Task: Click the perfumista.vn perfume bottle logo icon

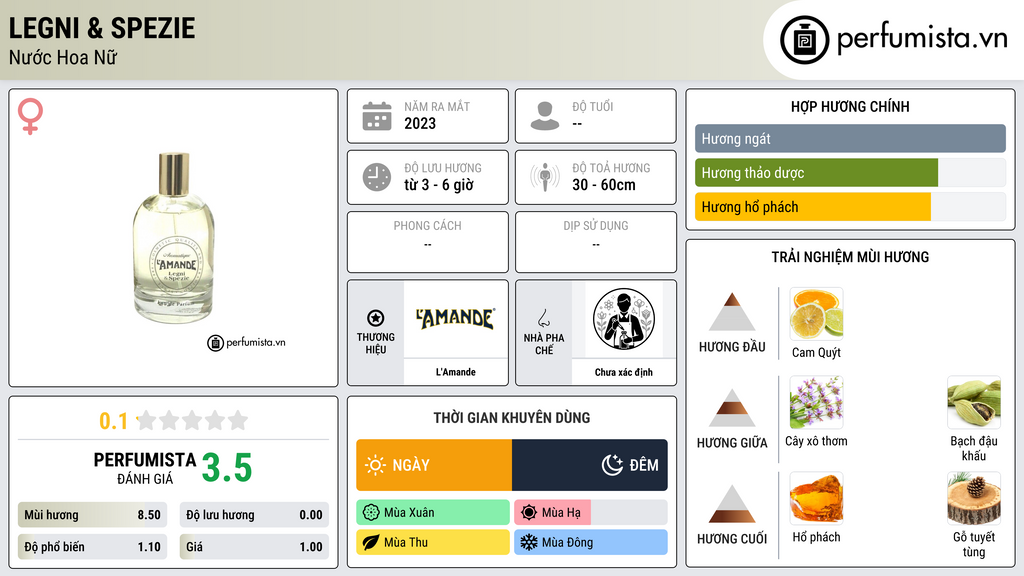Action: (804, 40)
